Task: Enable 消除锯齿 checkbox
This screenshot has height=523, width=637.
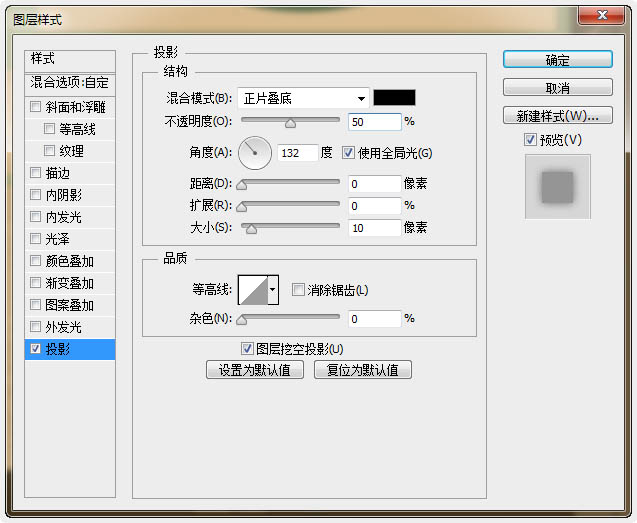Action: point(298,290)
